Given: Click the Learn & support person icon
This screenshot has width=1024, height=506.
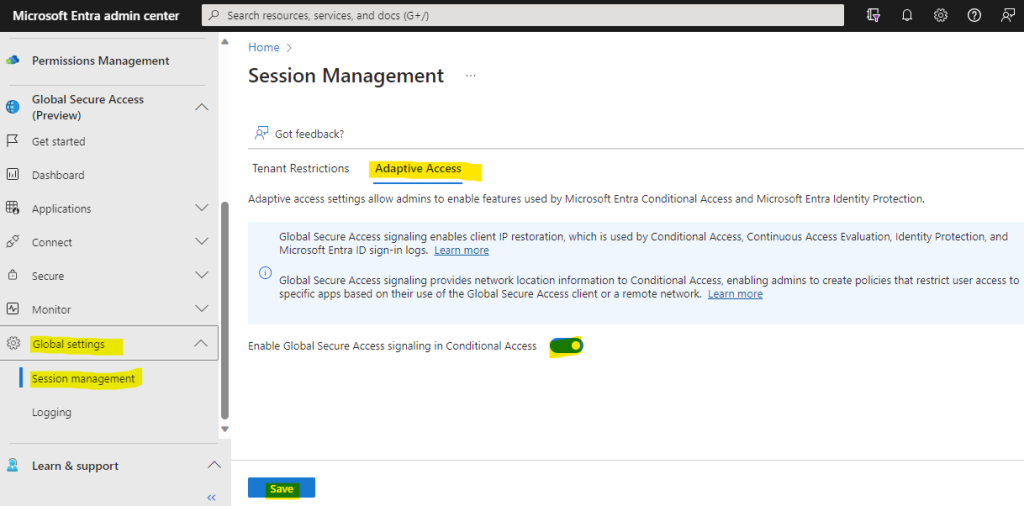Looking at the screenshot, I should [12, 466].
